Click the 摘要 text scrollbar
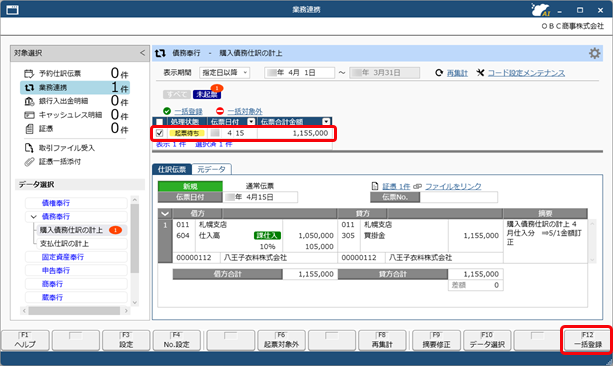 tap(592, 241)
